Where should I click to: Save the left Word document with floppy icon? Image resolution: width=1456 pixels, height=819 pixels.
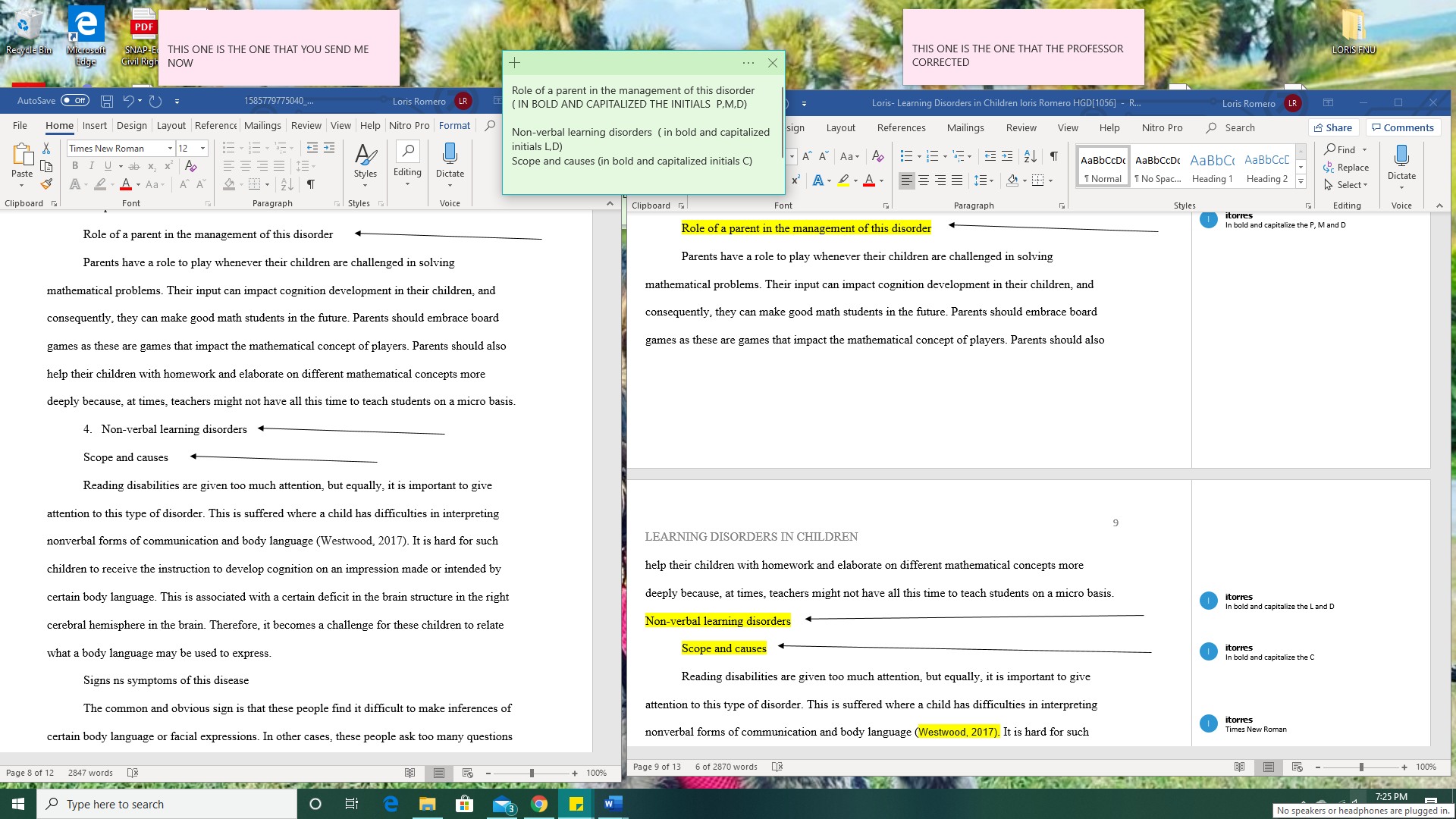(x=107, y=101)
